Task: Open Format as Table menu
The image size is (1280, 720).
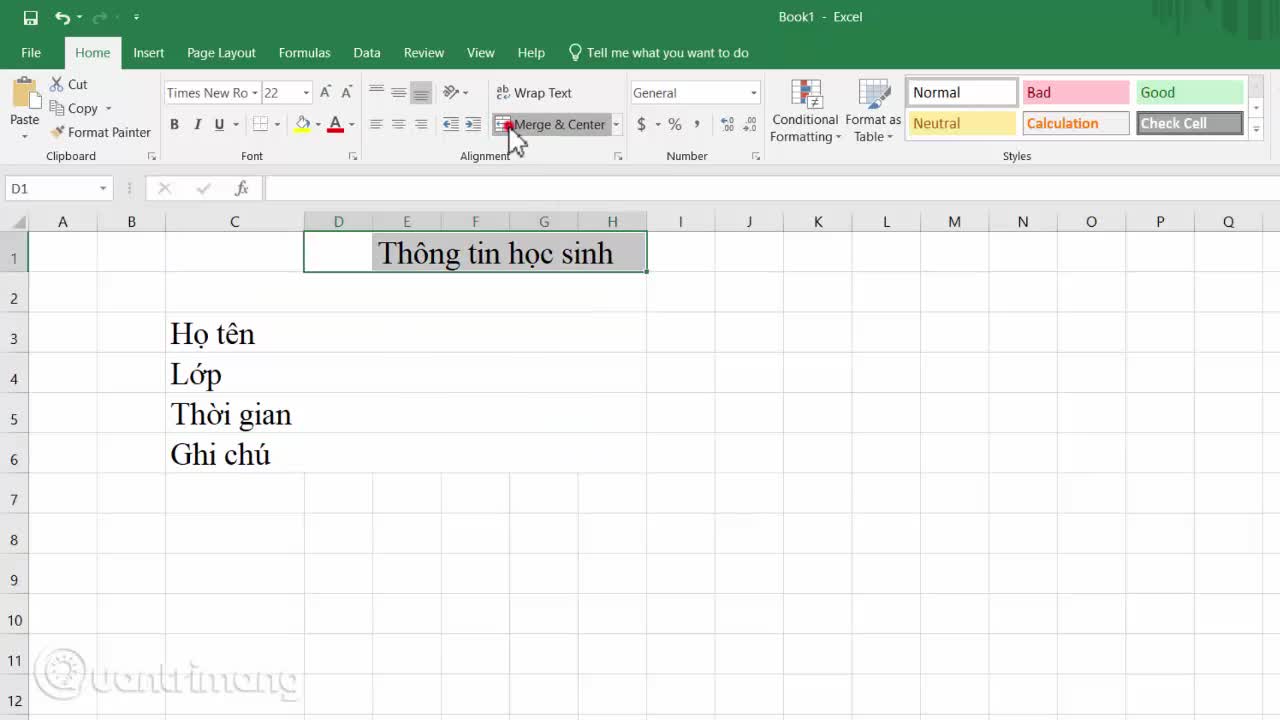Action: [873, 111]
